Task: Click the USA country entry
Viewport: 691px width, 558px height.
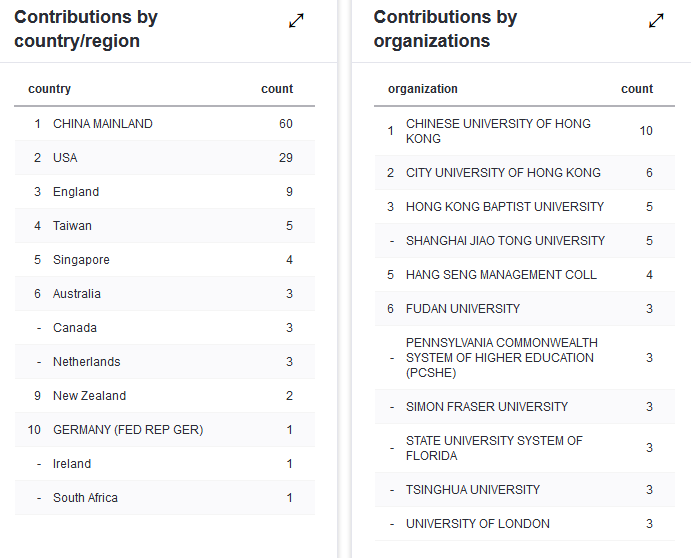Action: pyautogui.click(x=65, y=158)
